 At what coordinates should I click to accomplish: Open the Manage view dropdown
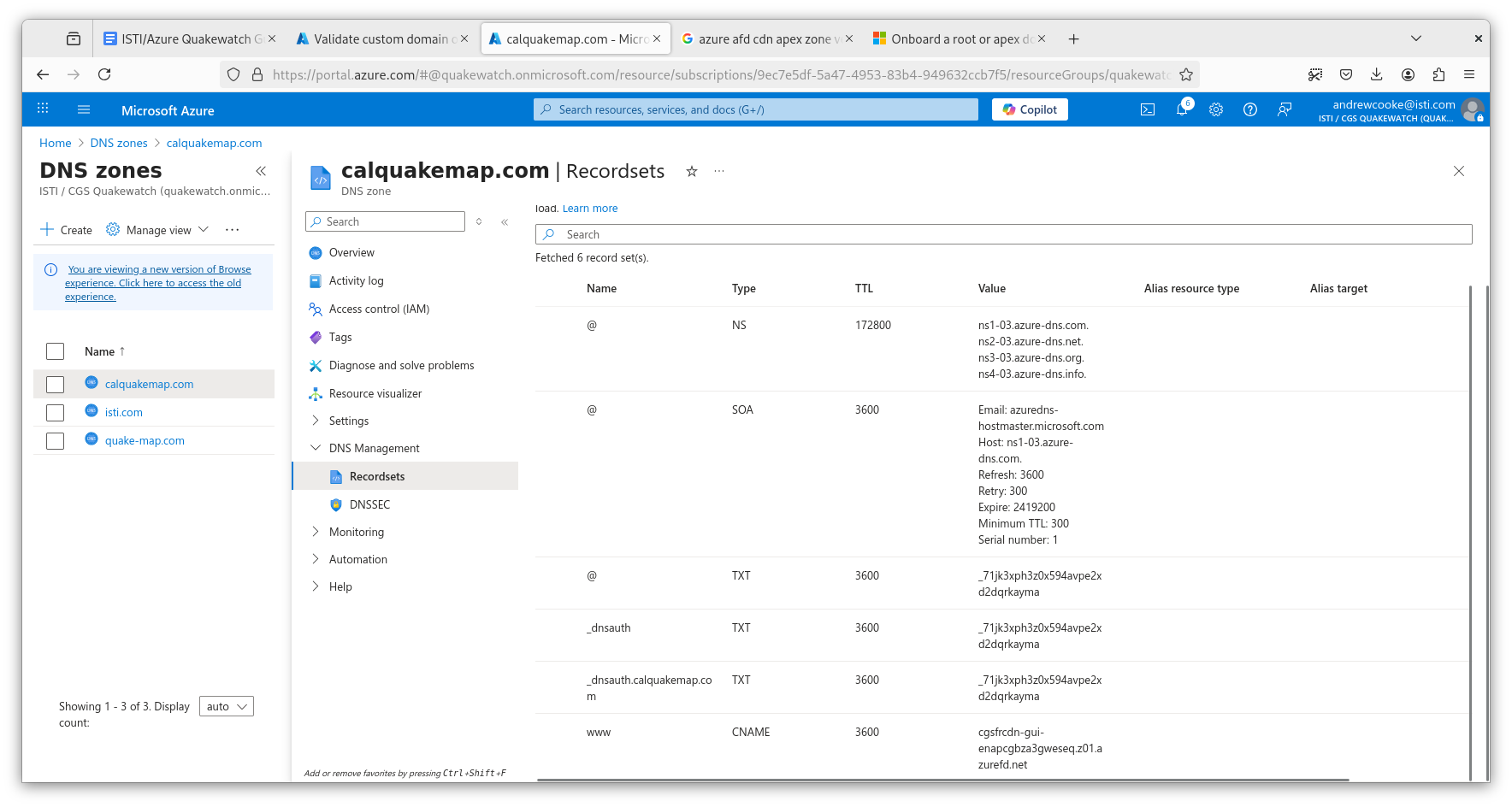(157, 230)
